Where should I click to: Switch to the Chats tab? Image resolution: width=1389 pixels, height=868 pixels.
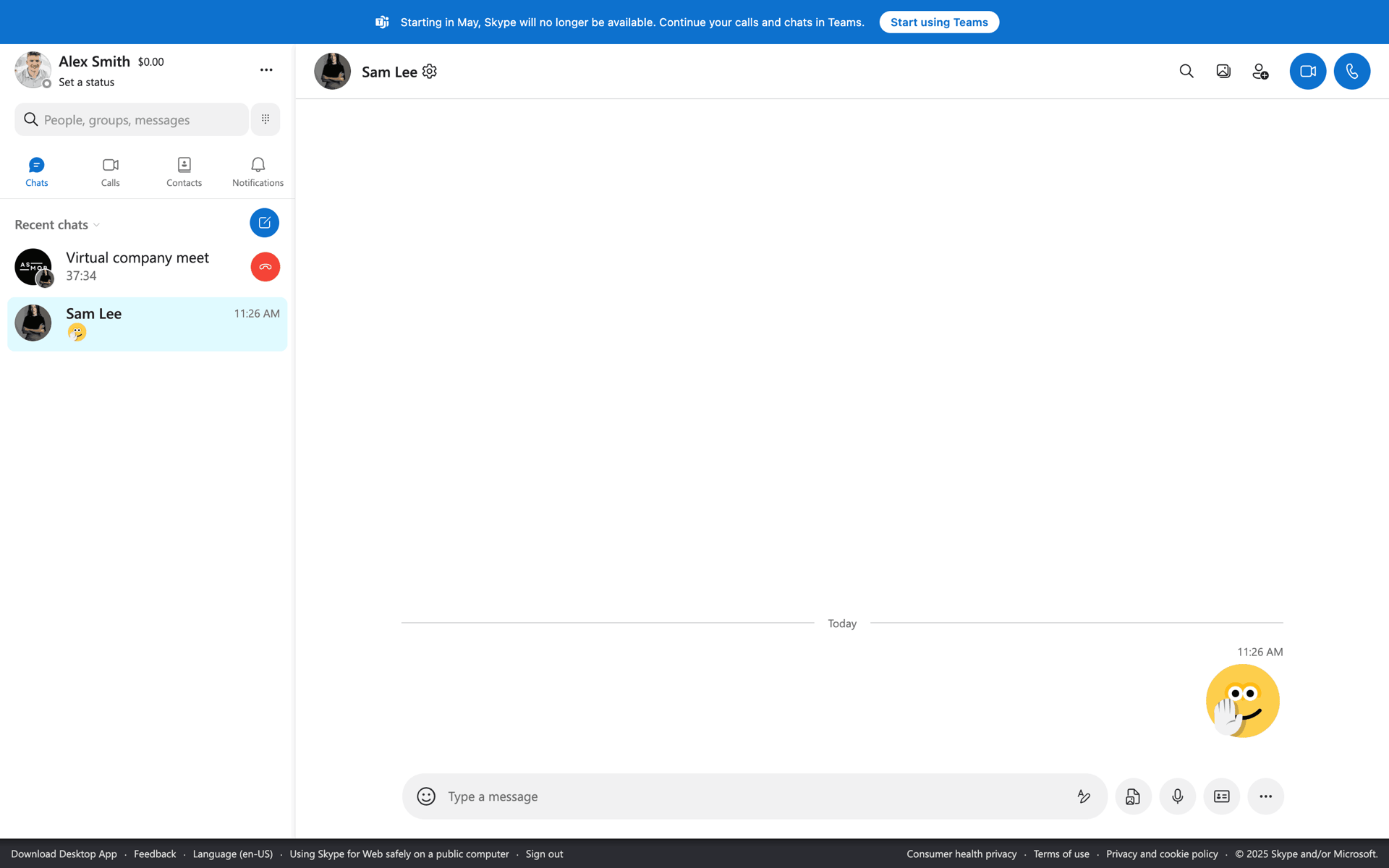tap(37, 172)
